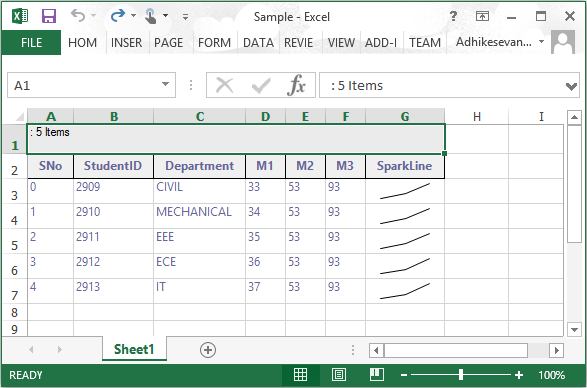Image resolution: width=587 pixels, height=388 pixels.
Task: Switch to the FORMULAS ribbon tab
Action: pyautogui.click(x=215, y=43)
